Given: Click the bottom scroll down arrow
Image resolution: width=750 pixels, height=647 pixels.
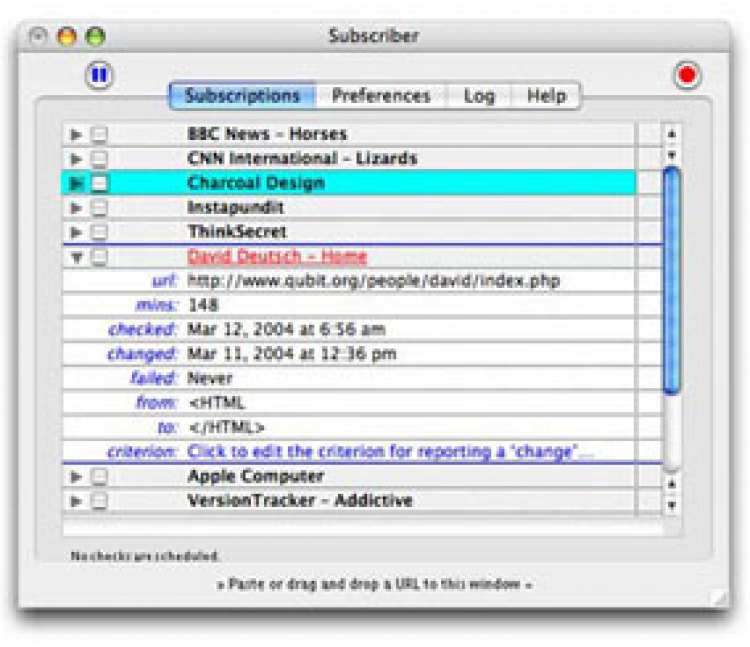Looking at the screenshot, I should 672,504.
